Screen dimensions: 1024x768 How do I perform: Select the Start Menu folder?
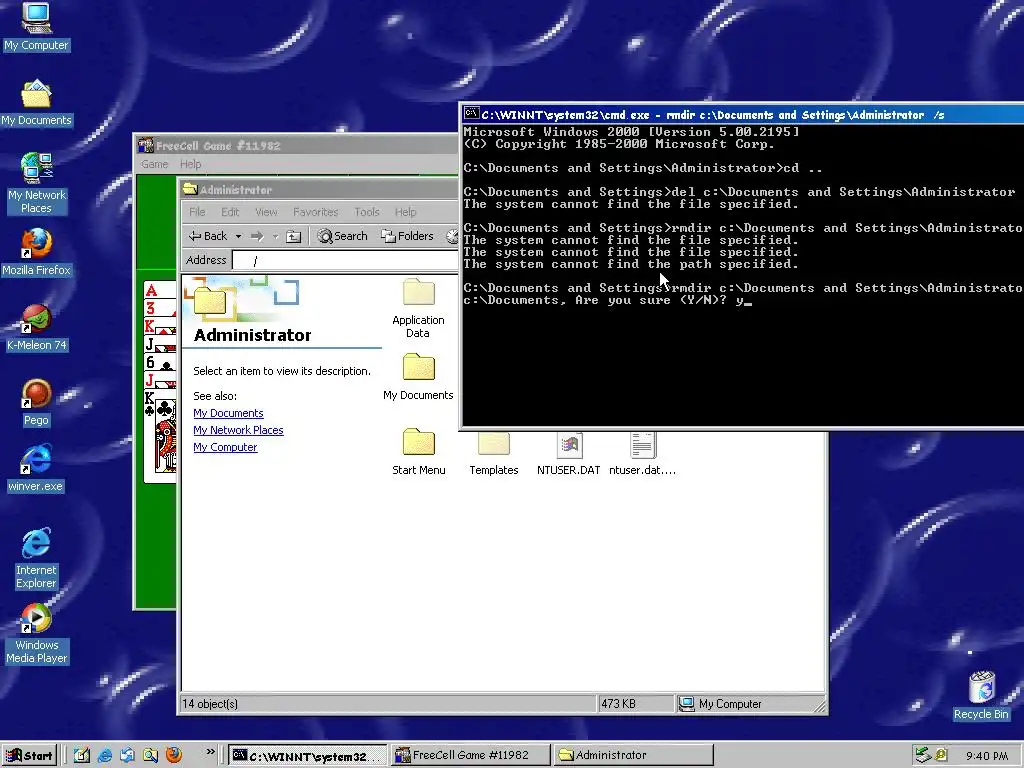pos(418,452)
